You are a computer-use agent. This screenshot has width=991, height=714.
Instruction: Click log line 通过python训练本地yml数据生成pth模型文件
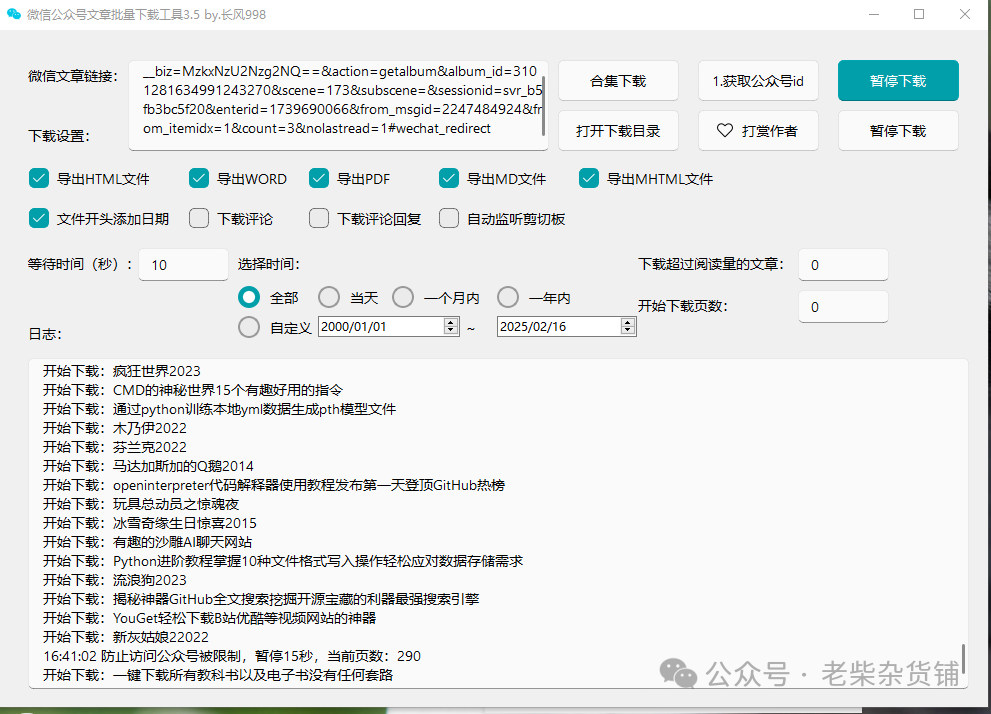pos(219,409)
